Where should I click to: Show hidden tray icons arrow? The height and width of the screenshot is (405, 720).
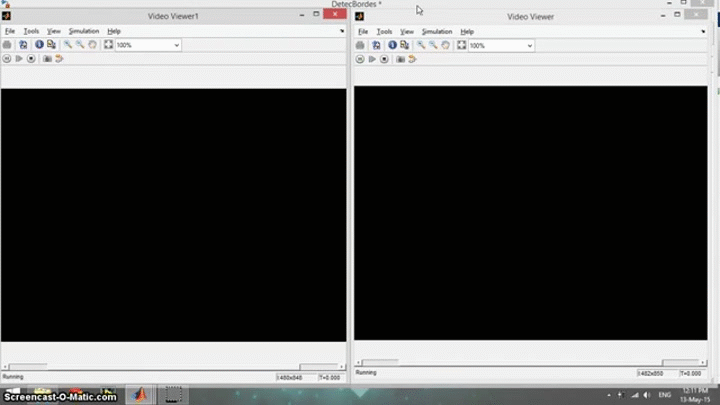click(x=609, y=395)
